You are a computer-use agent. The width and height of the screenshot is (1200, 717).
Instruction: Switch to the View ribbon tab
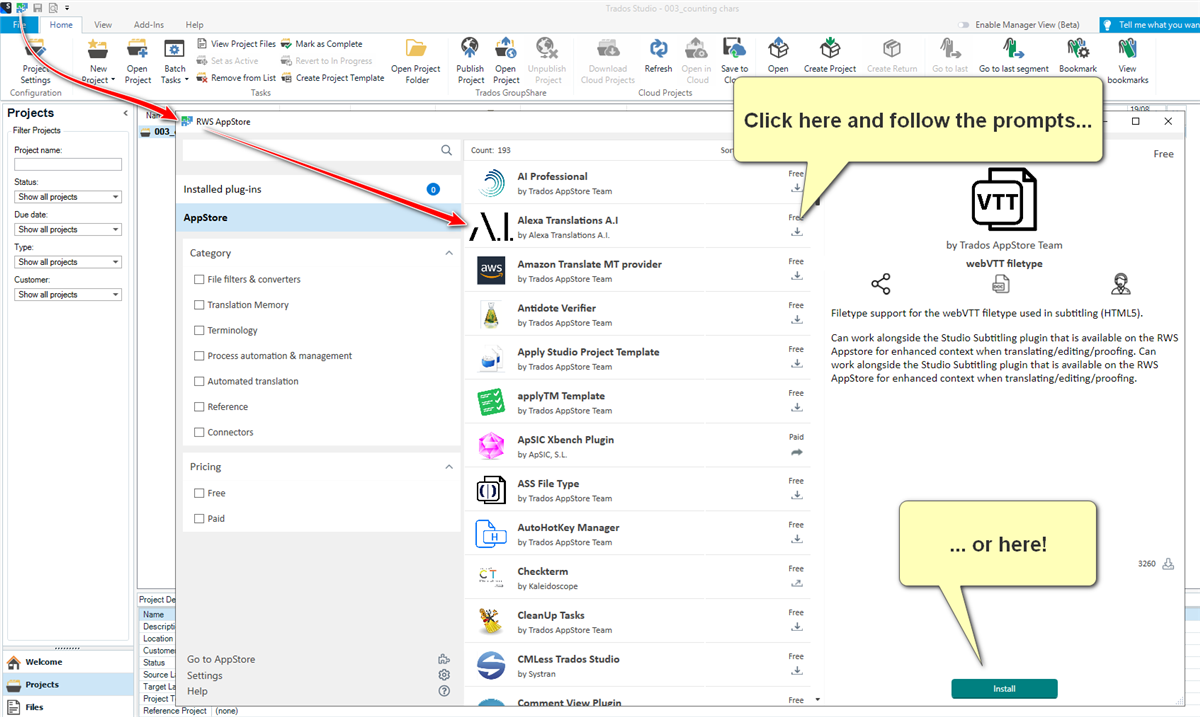(x=102, y=25)
